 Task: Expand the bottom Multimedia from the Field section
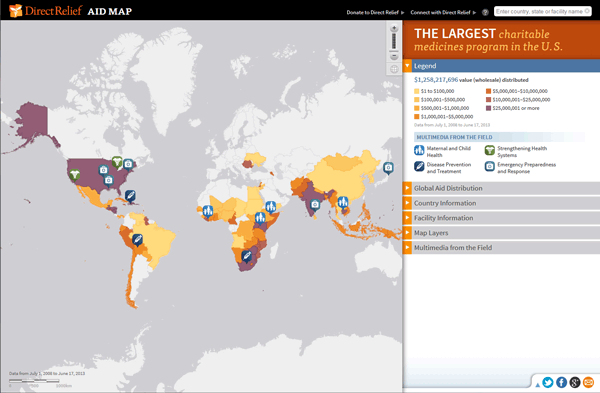tap(501, 248)
